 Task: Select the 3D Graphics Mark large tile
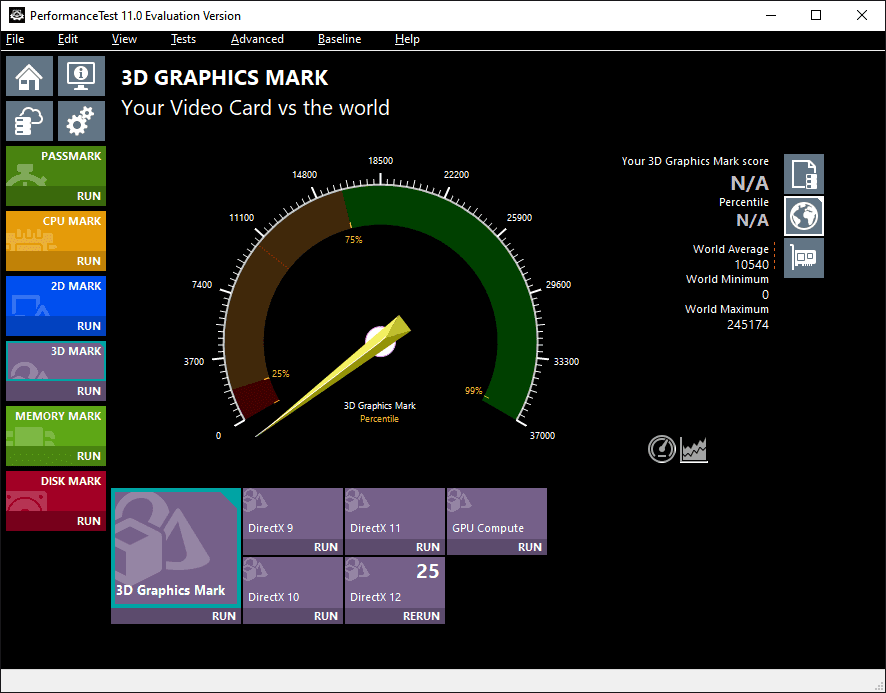(x=176, y=548)
